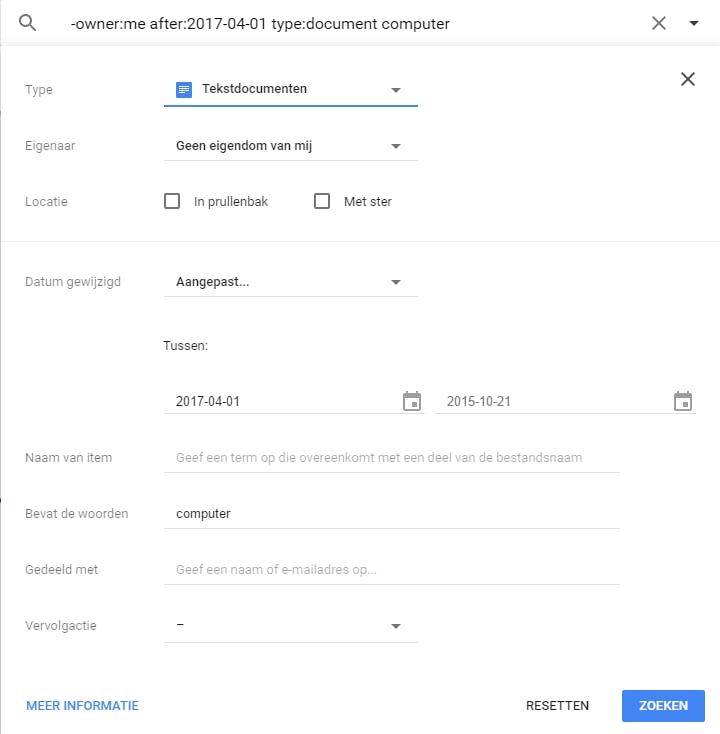The image size is (720, 734).
Task: Click the RESETTEN button
Action: click(x=557, y=706)
